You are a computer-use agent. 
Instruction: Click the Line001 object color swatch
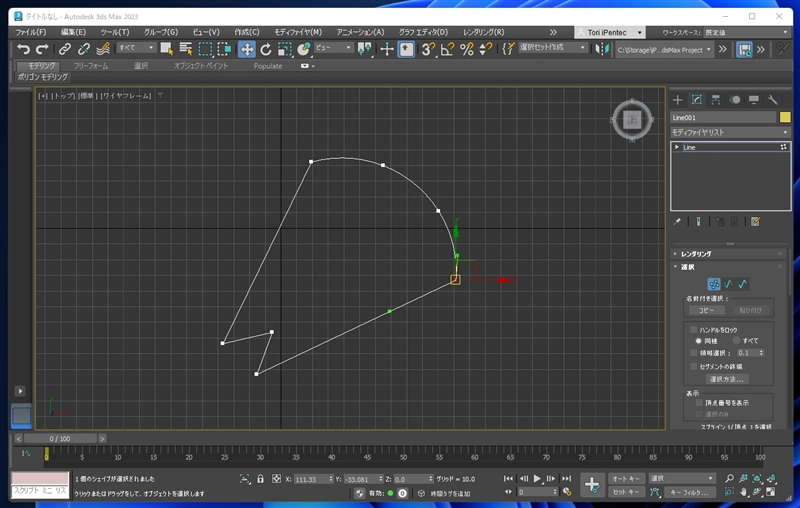785,117
